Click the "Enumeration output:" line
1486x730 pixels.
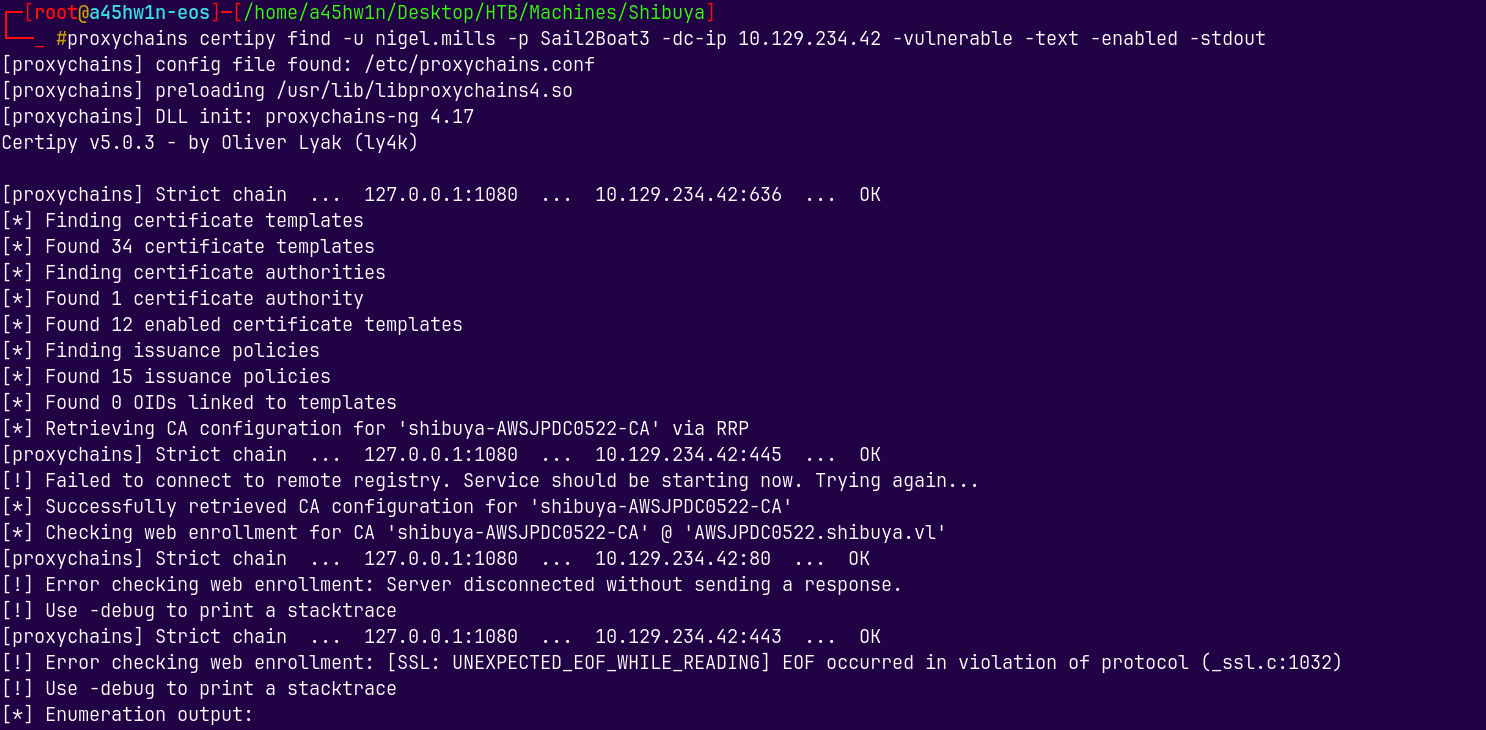(x=149, y=715)
